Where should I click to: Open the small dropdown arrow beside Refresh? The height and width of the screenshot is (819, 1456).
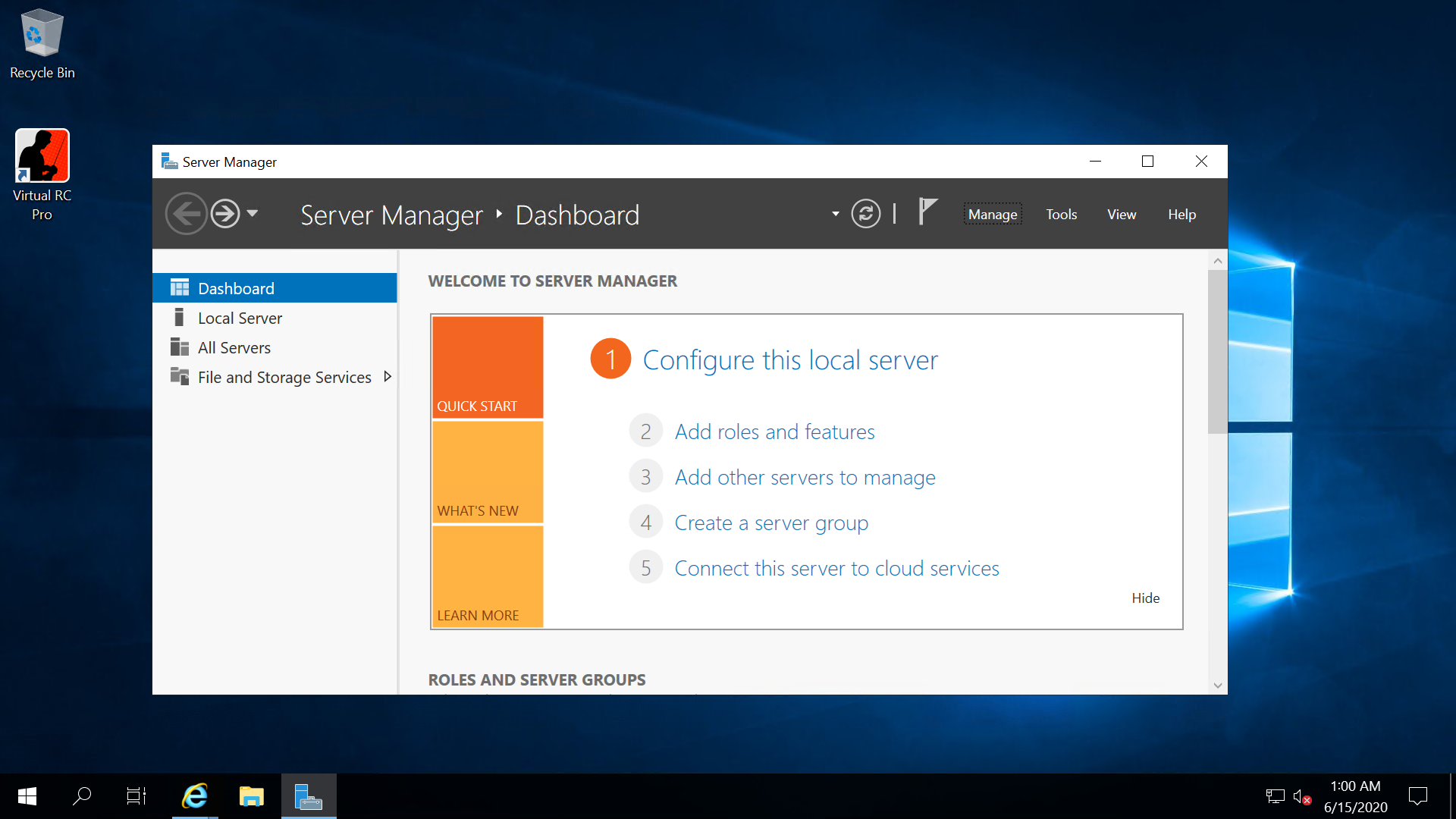835,214
